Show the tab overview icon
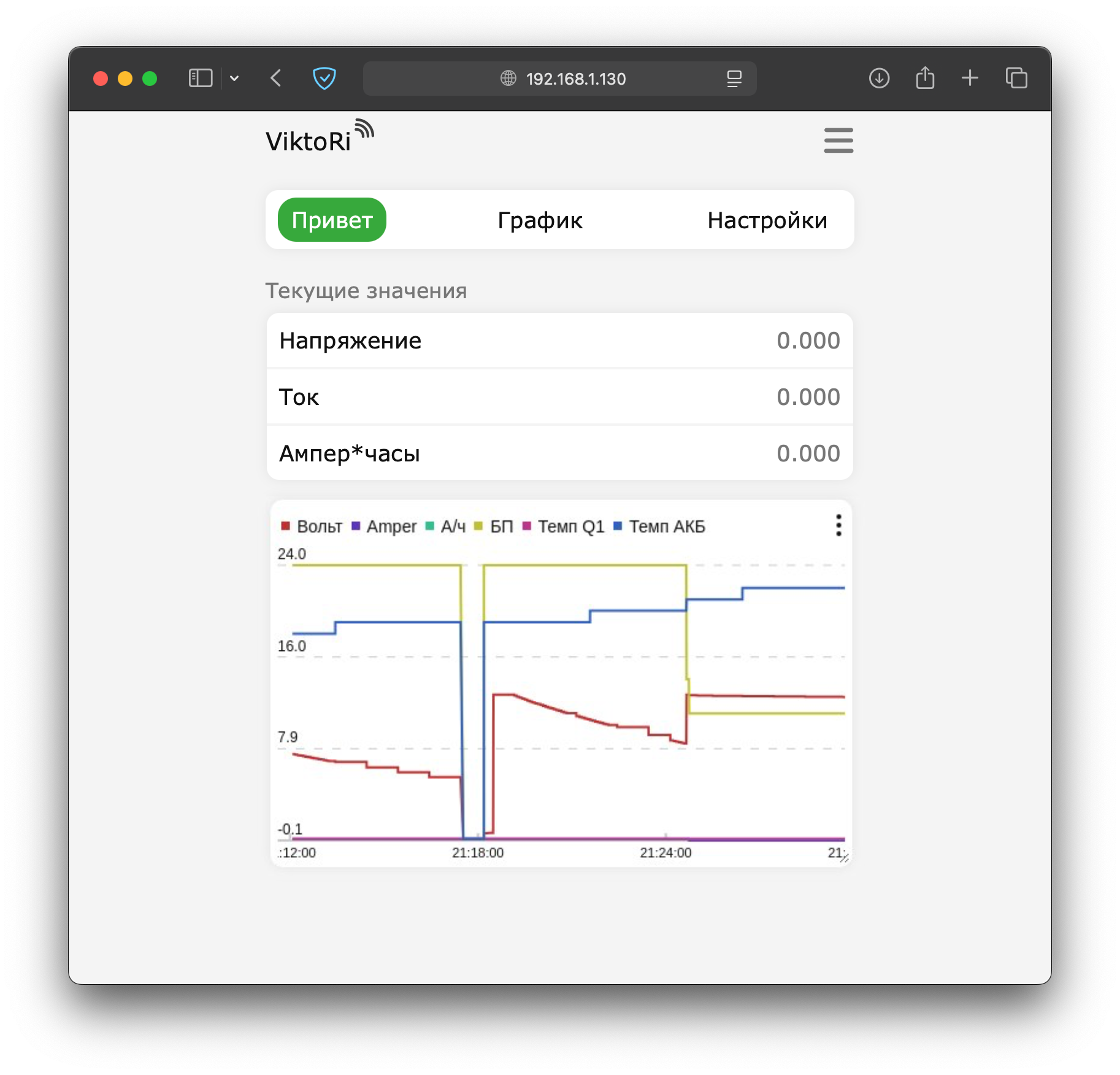 [x=1016, y=79]
